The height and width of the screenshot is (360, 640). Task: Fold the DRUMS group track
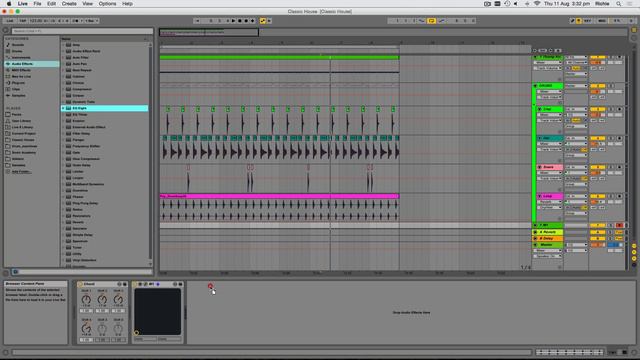coord(535,86)
